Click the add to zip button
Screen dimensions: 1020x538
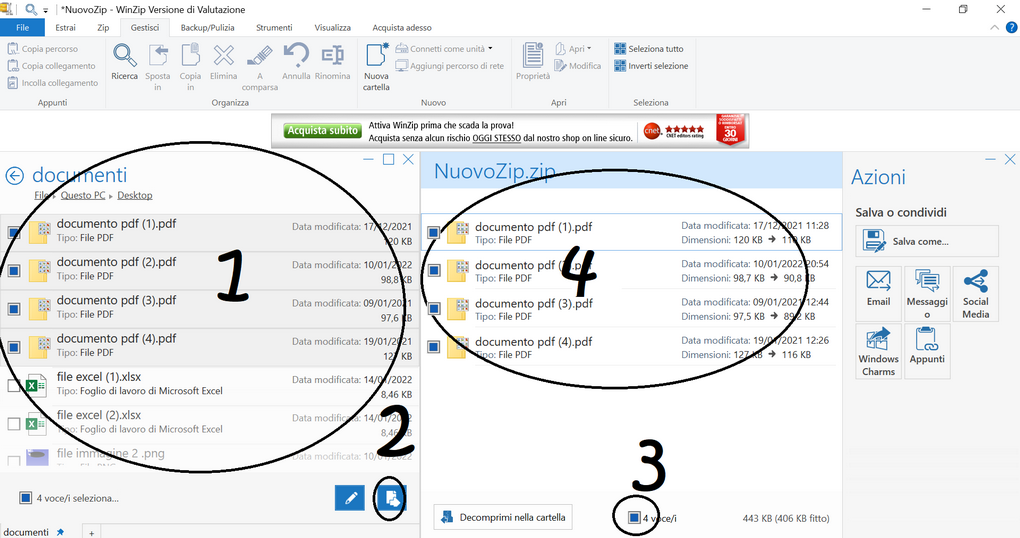click(391, 498)
